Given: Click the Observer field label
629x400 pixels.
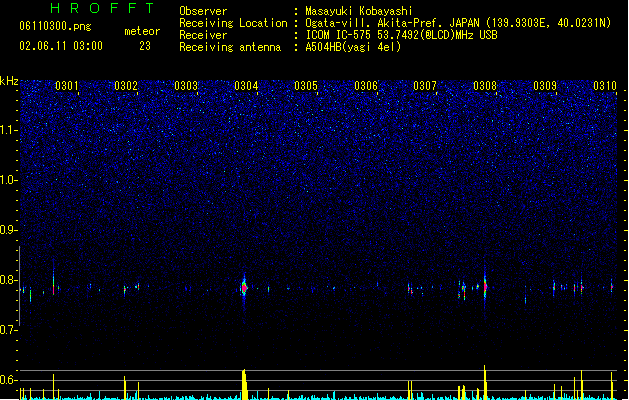Looking at the screenshot, I should click(x=203, y=11).
